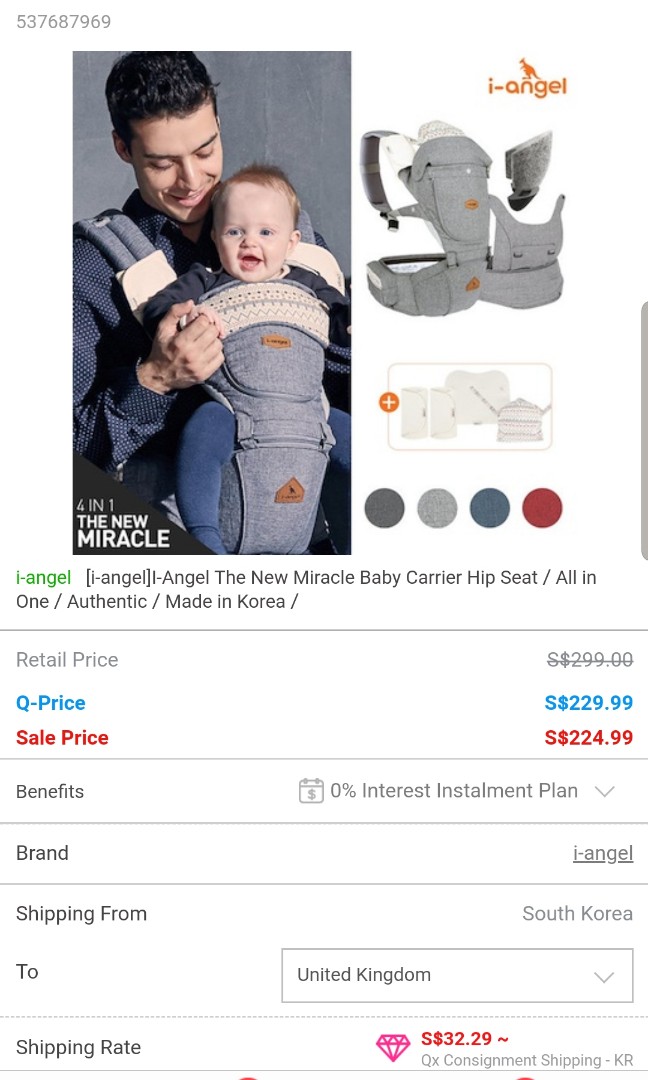Viewport: 648px width, 1080px height.
Task: Open the main baby carrier photo
Action: 212,302
